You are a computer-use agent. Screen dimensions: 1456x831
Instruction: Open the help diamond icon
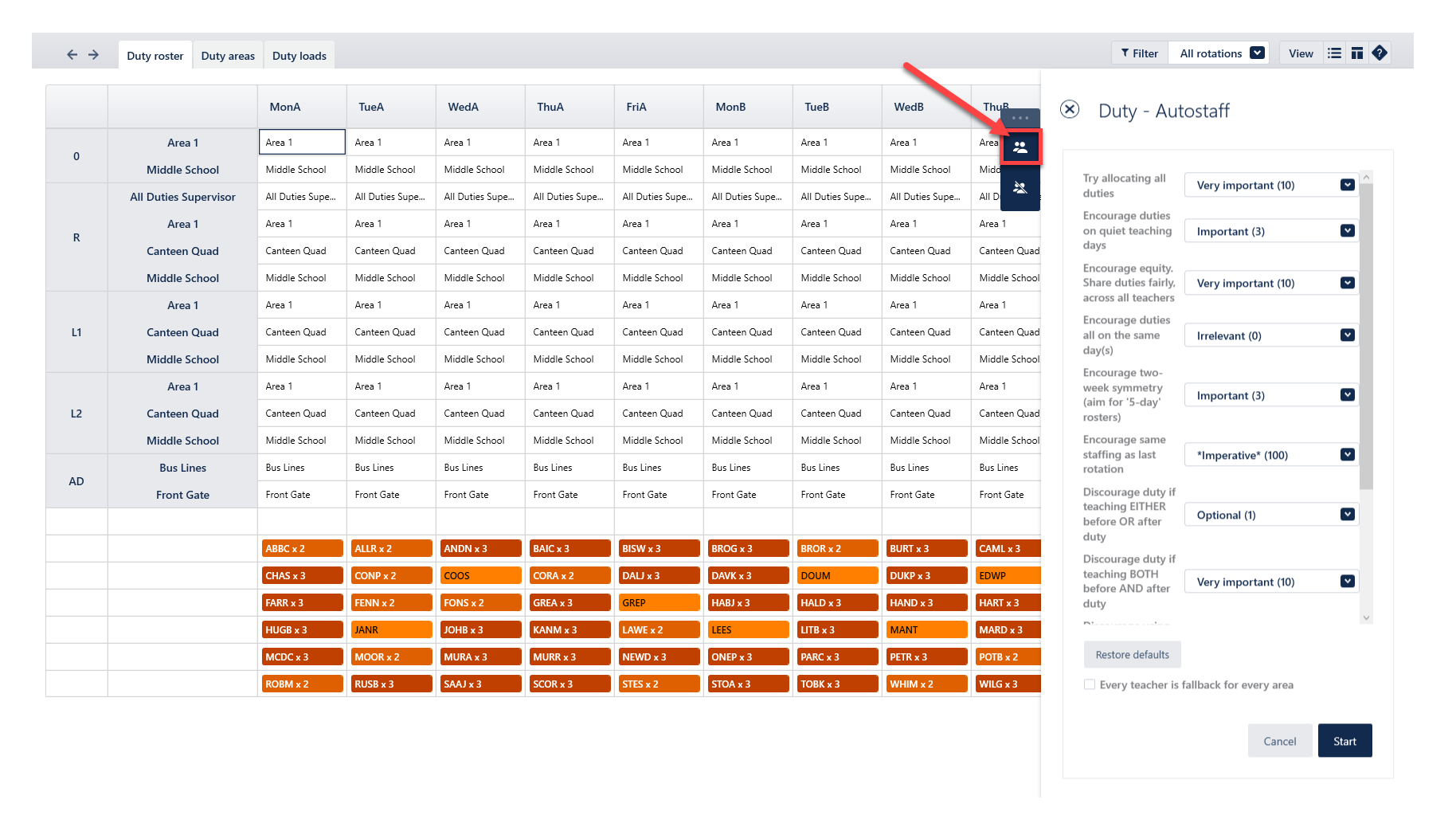[x=1380, y=53]
